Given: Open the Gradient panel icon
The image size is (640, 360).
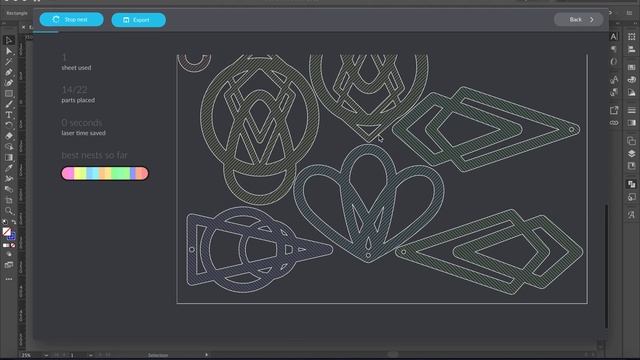Looking at the screenshot, I should click(x=631, y=123).
